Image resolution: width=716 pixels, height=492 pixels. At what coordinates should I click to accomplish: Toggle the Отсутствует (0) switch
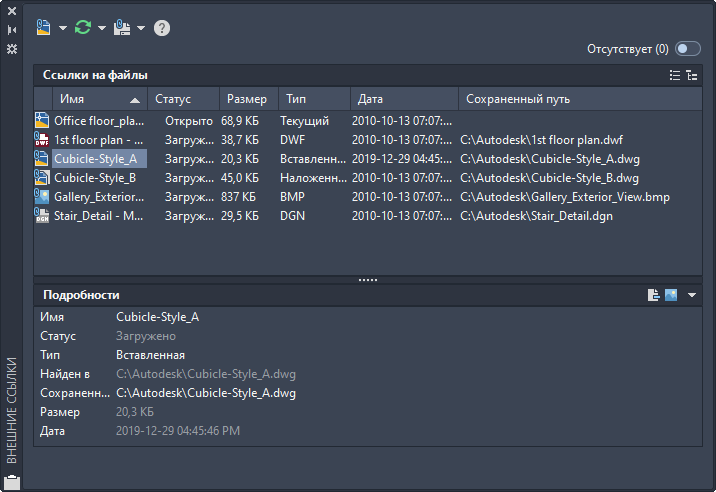[x=688, y=48]
